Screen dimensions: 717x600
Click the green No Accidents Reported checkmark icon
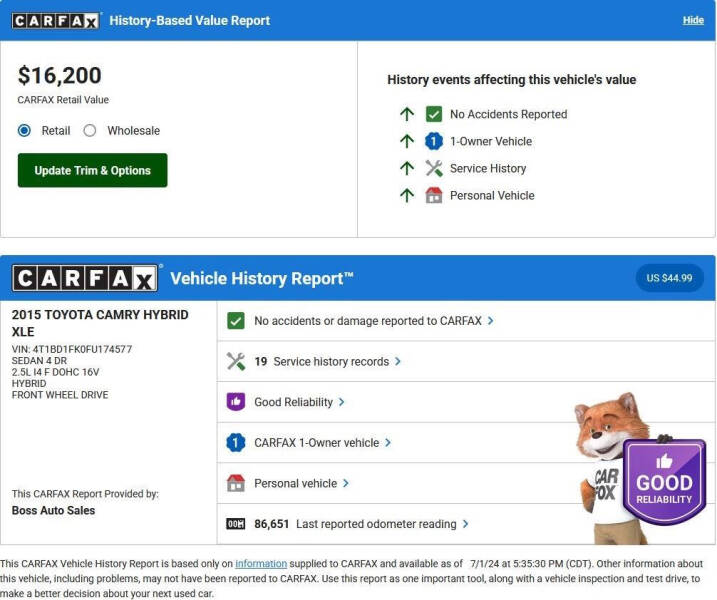coord(434,114)
